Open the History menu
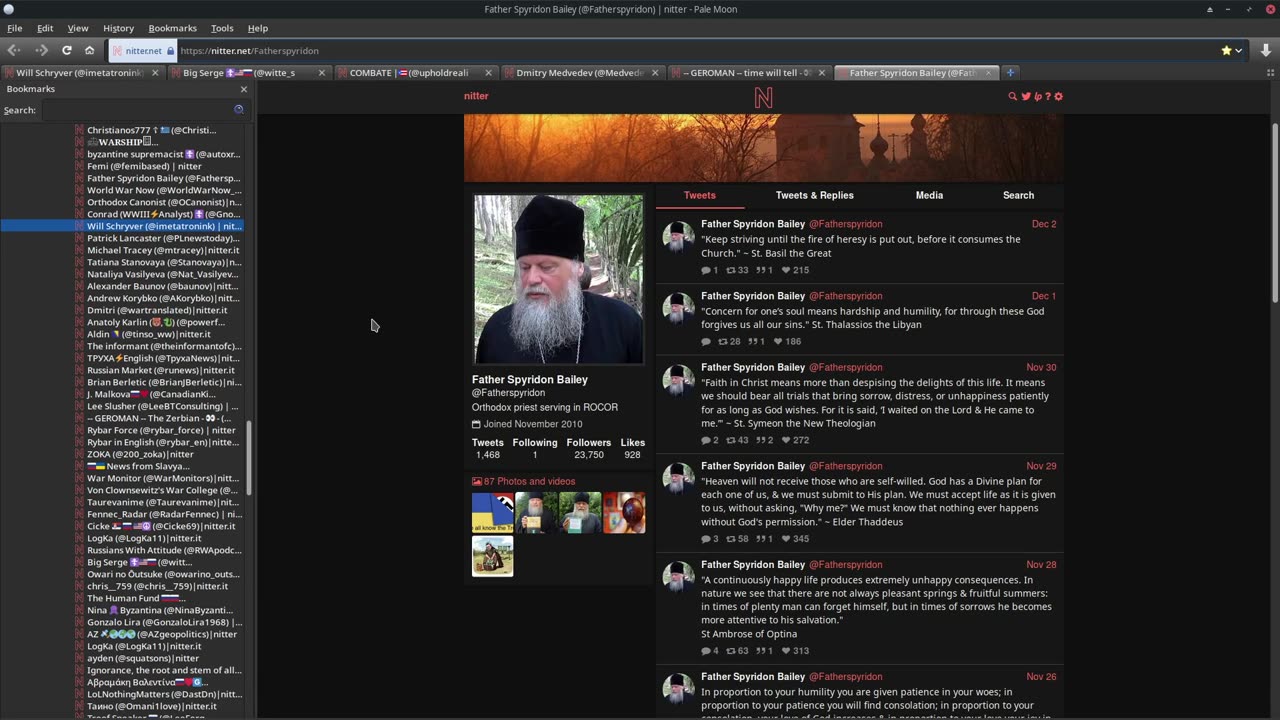This screenshot has width=1280, height=720. (x=118, y=28)
